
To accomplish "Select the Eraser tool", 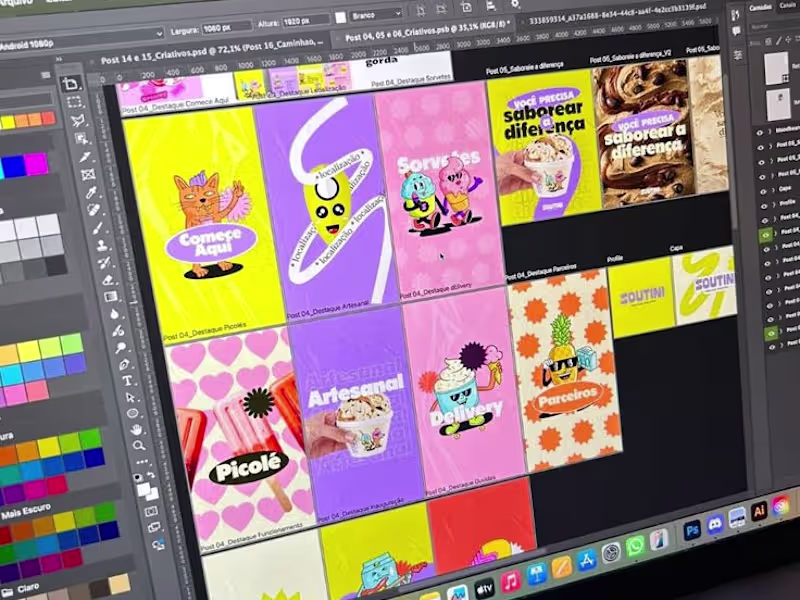I will 108,280.
